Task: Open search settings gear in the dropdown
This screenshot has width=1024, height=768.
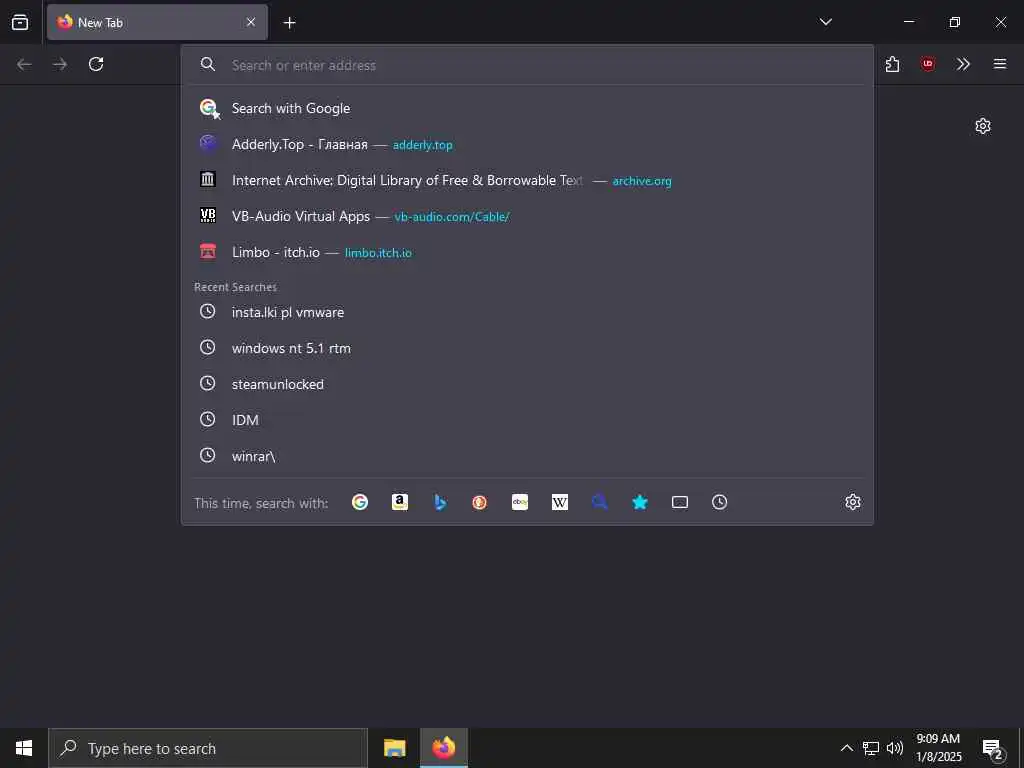Action: point(853,502)
